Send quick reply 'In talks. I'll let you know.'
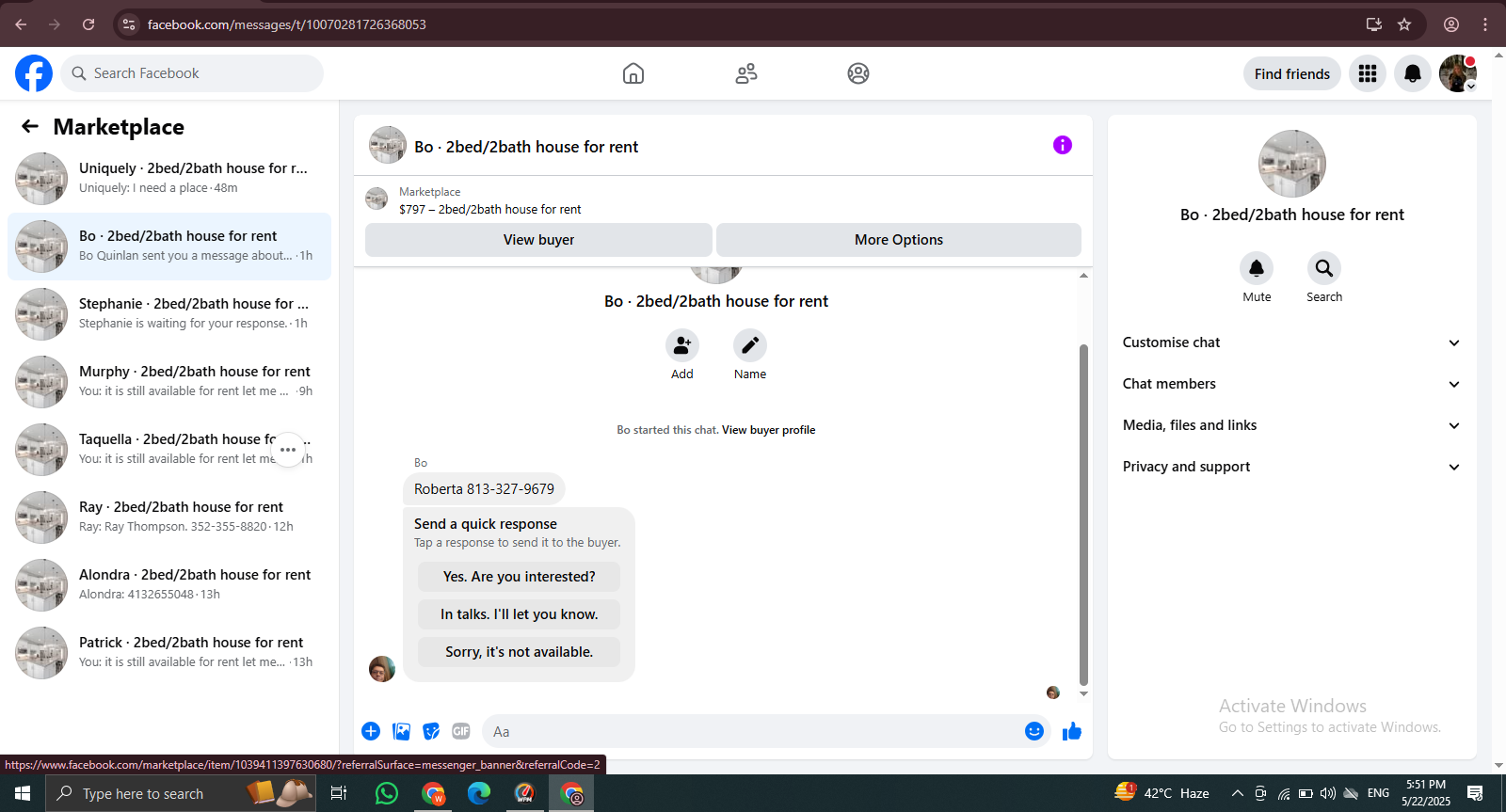 pyautogui.click(x=520, y=614)
